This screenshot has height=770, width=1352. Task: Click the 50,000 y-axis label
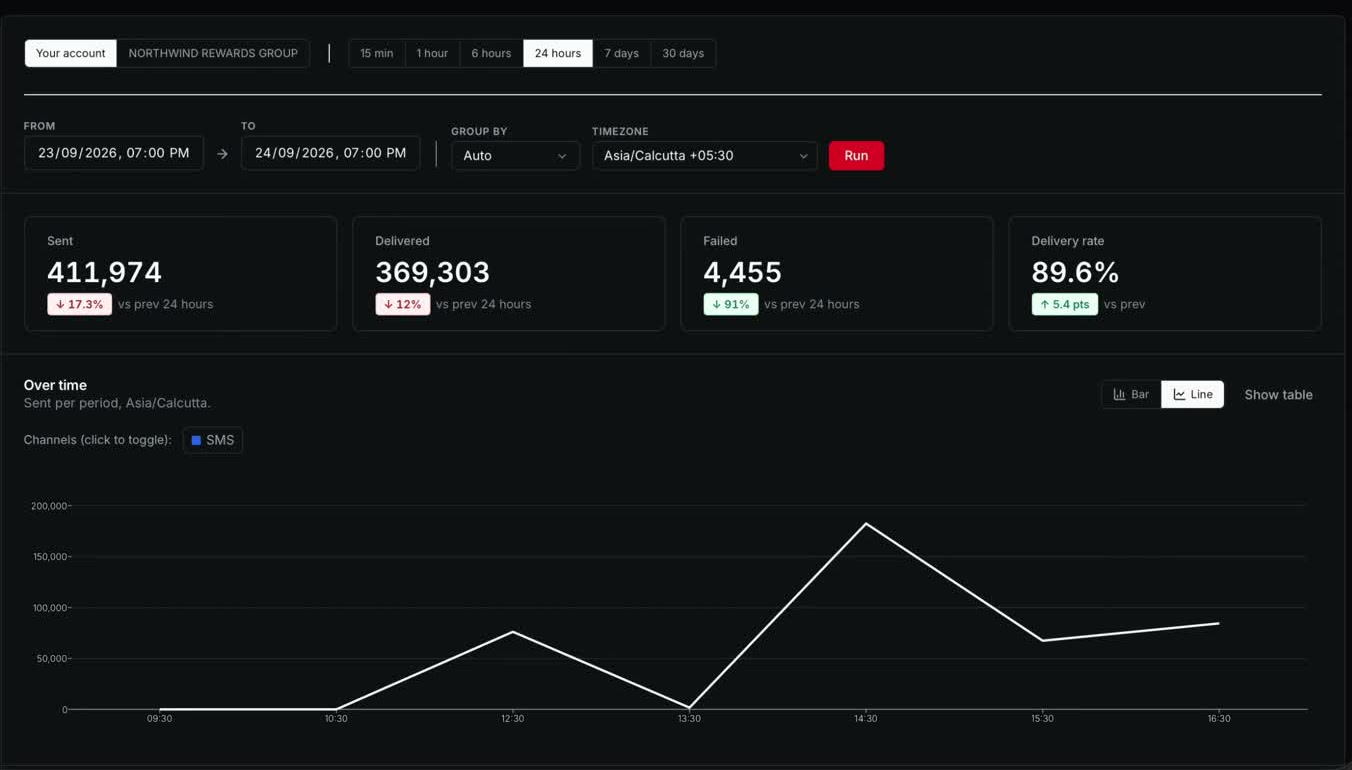[52, 659]
